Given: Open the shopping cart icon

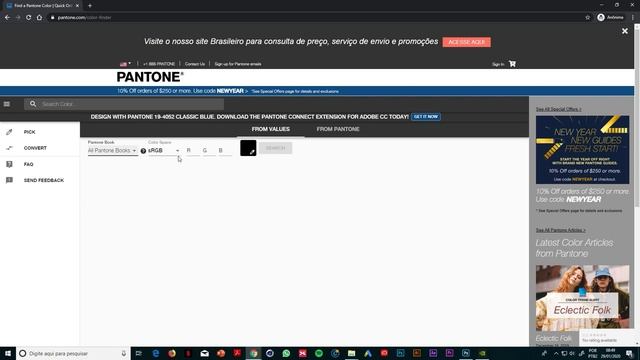Looking at the screenshot, I should coord(512,64).
